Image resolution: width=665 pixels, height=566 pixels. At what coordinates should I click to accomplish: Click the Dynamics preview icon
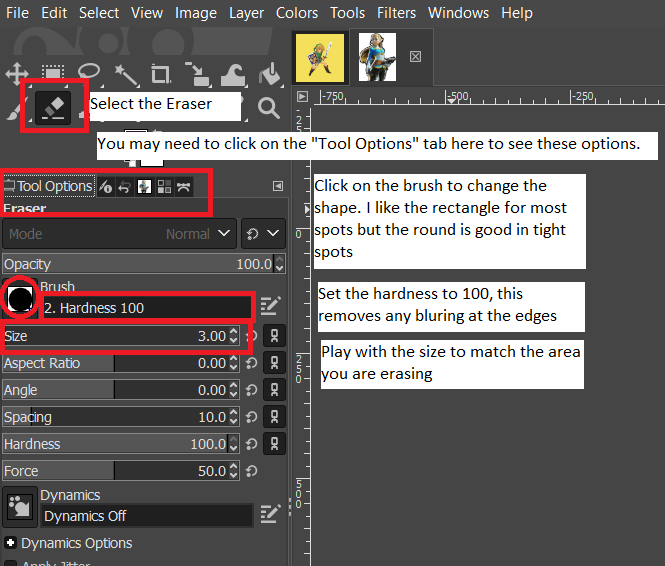(x=20, y=507)
